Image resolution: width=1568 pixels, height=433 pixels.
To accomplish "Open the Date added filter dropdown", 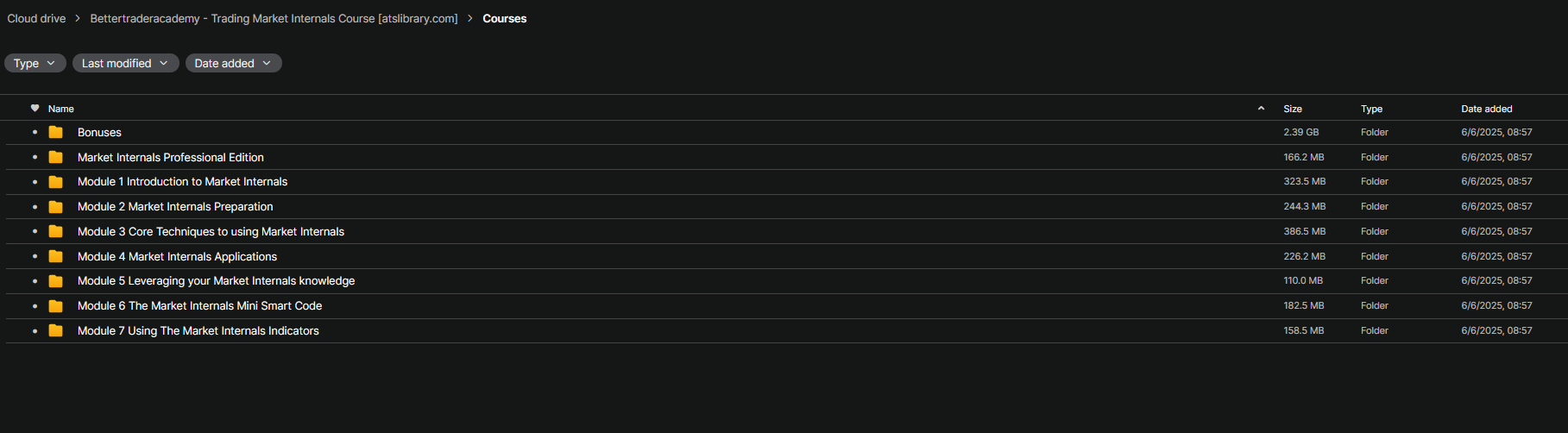I will (233, 63).
